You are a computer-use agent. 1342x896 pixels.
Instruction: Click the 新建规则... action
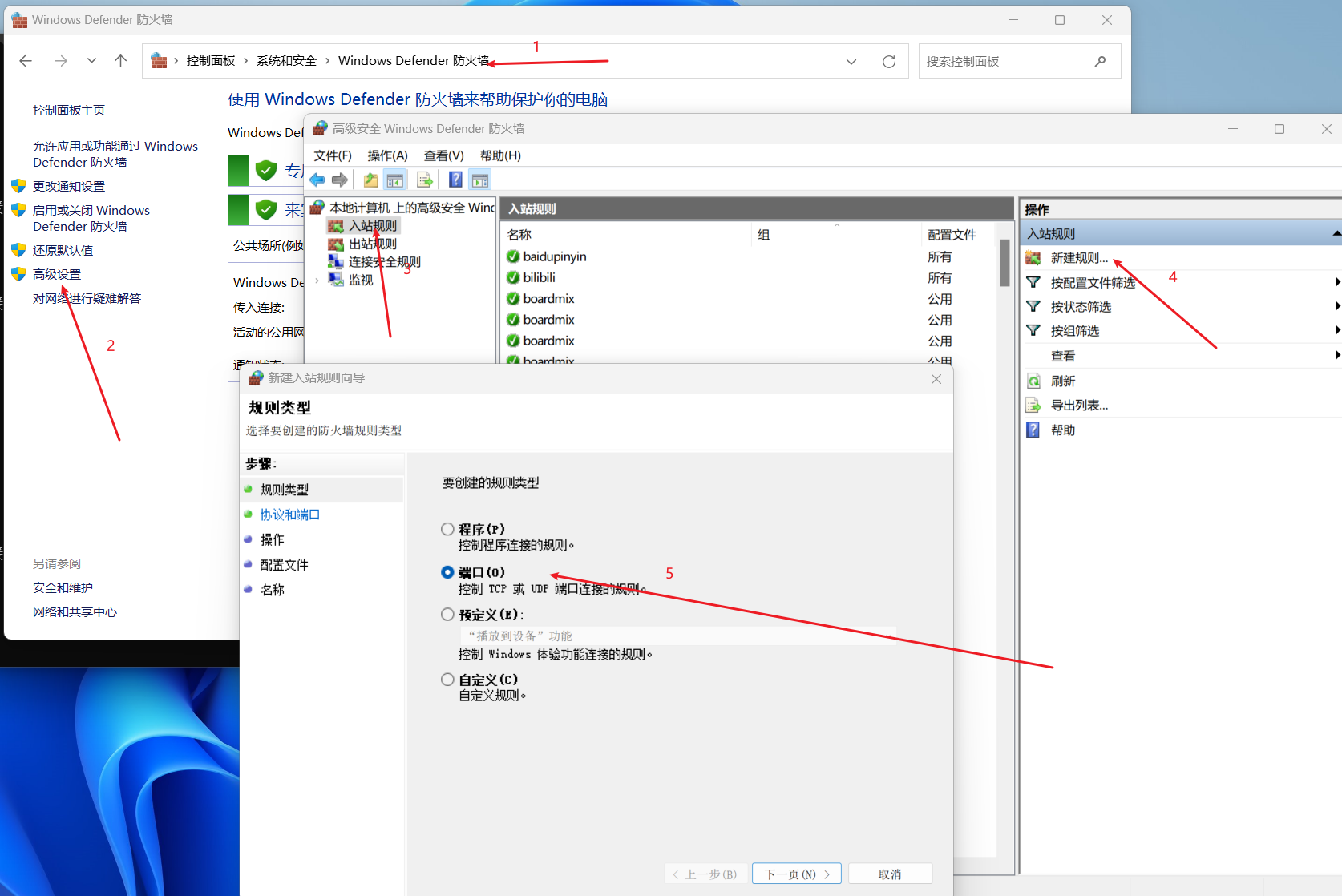[1079, 258]
